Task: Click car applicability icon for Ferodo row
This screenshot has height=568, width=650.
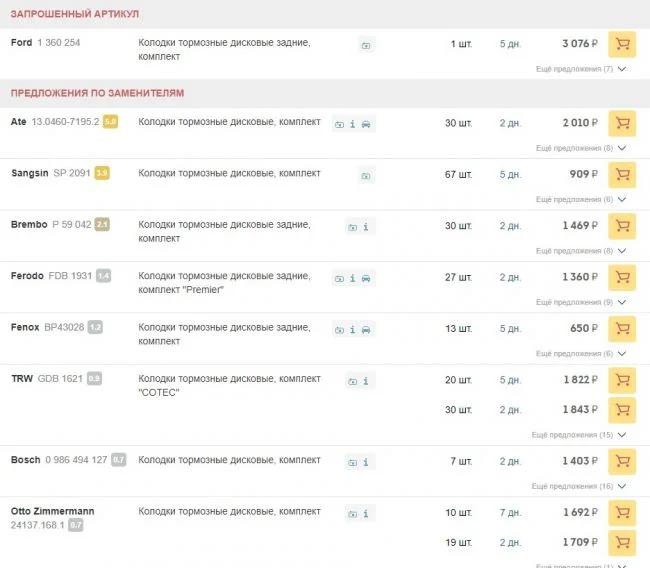Action: (x=366, y=278)
